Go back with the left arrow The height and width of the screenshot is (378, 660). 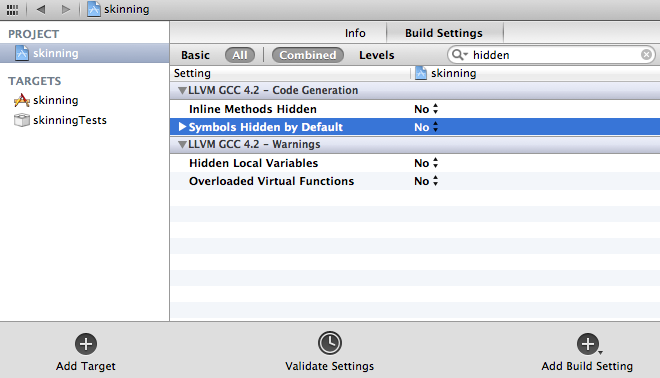tap(41, 9)
